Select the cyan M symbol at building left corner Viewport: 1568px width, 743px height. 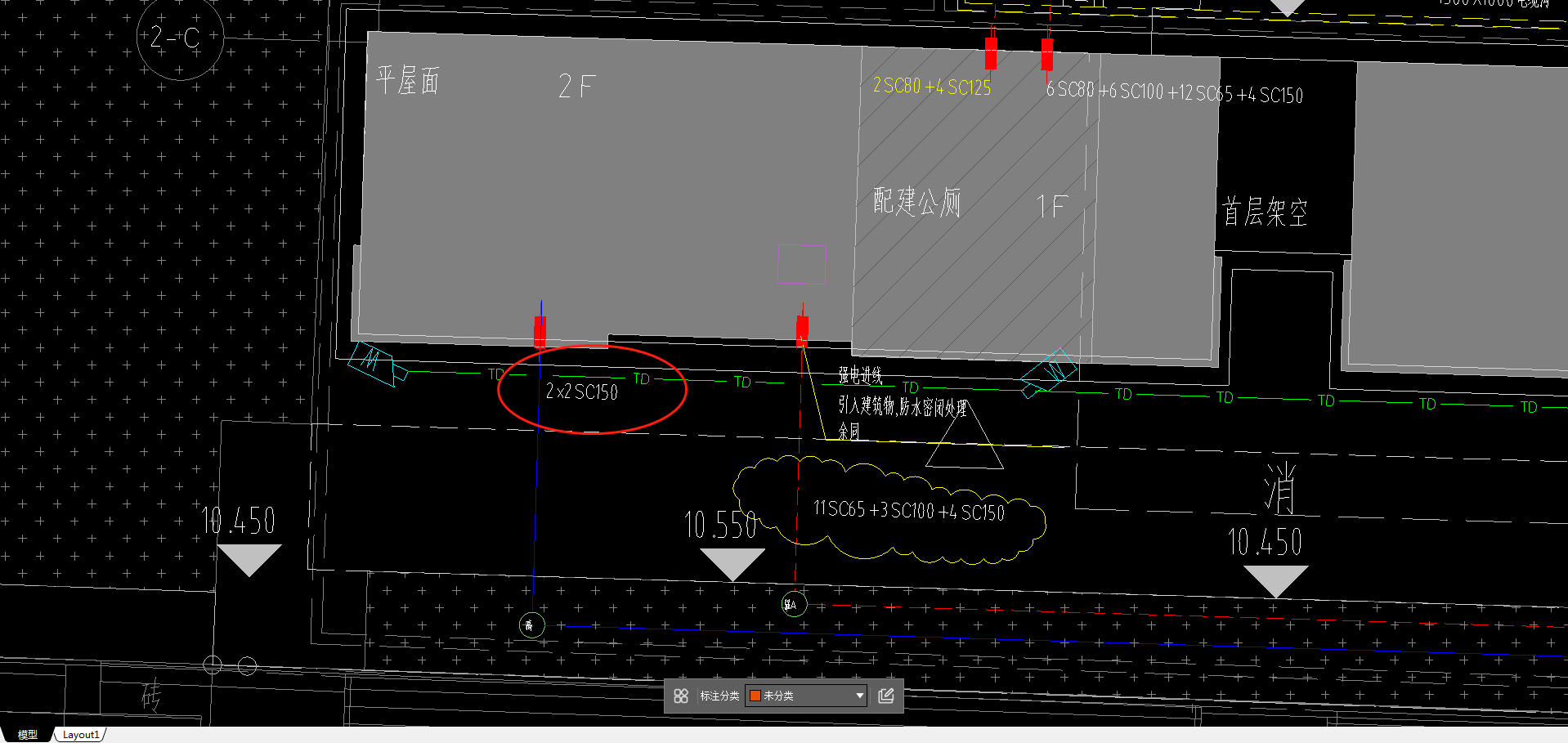(x=376, y=363)
